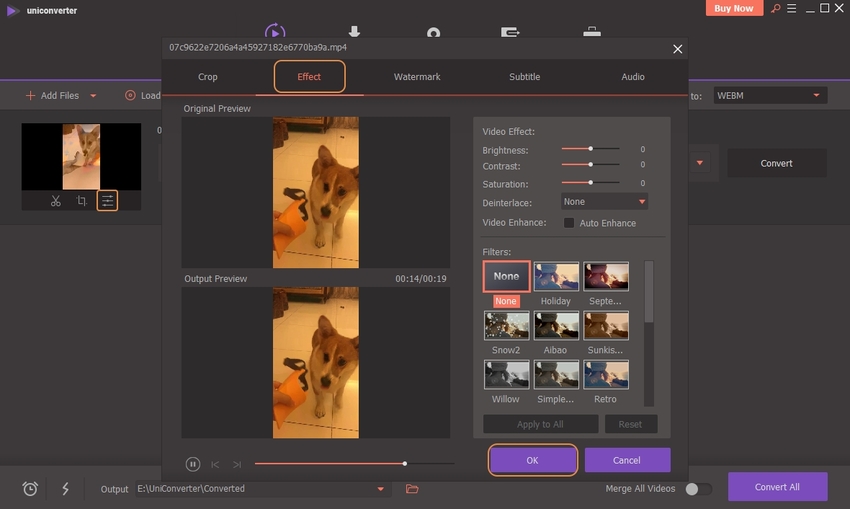Toggle the Merge All Videos switch
The width and height of the screenshot is (850, 509).
698,489
